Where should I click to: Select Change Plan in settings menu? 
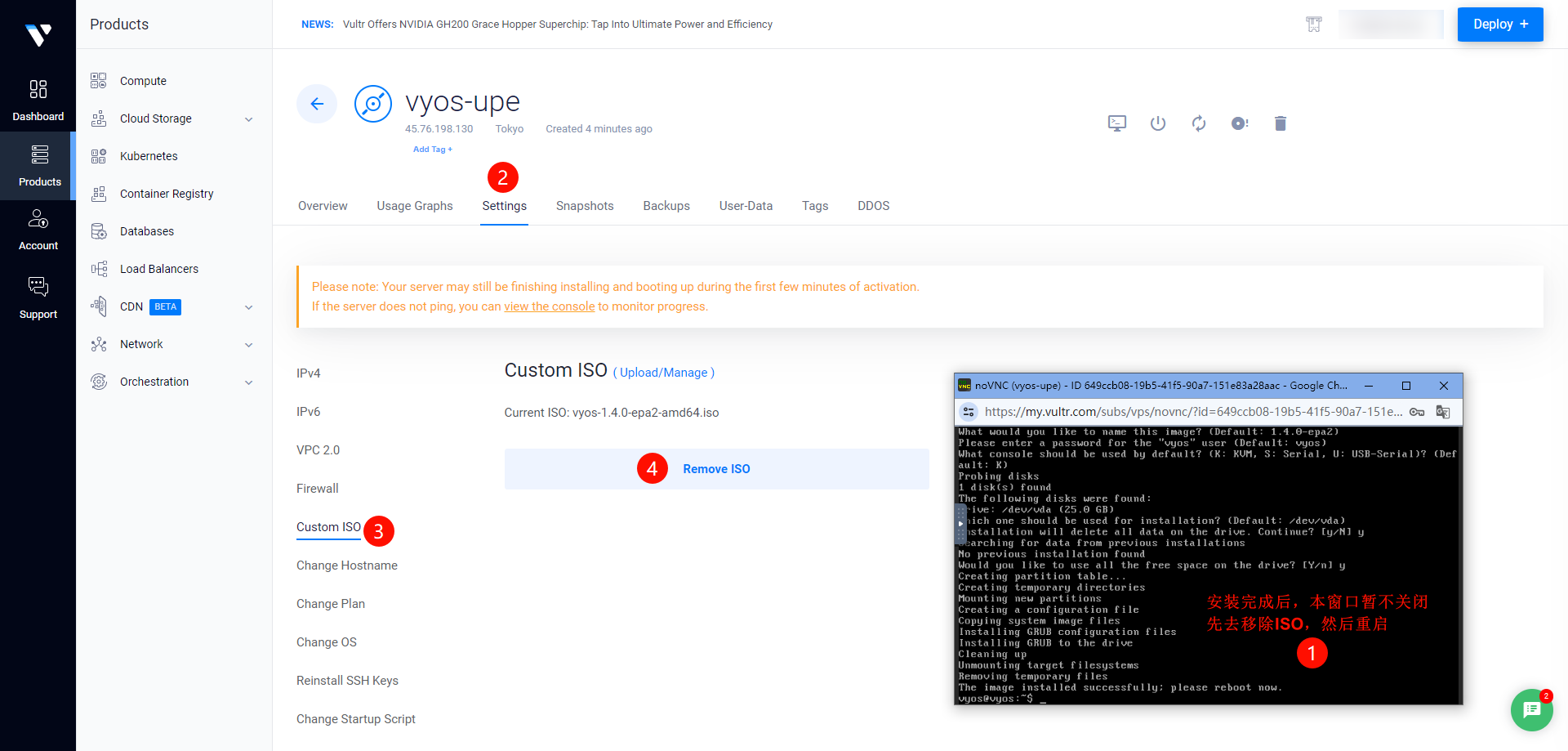tap(331, 604)
